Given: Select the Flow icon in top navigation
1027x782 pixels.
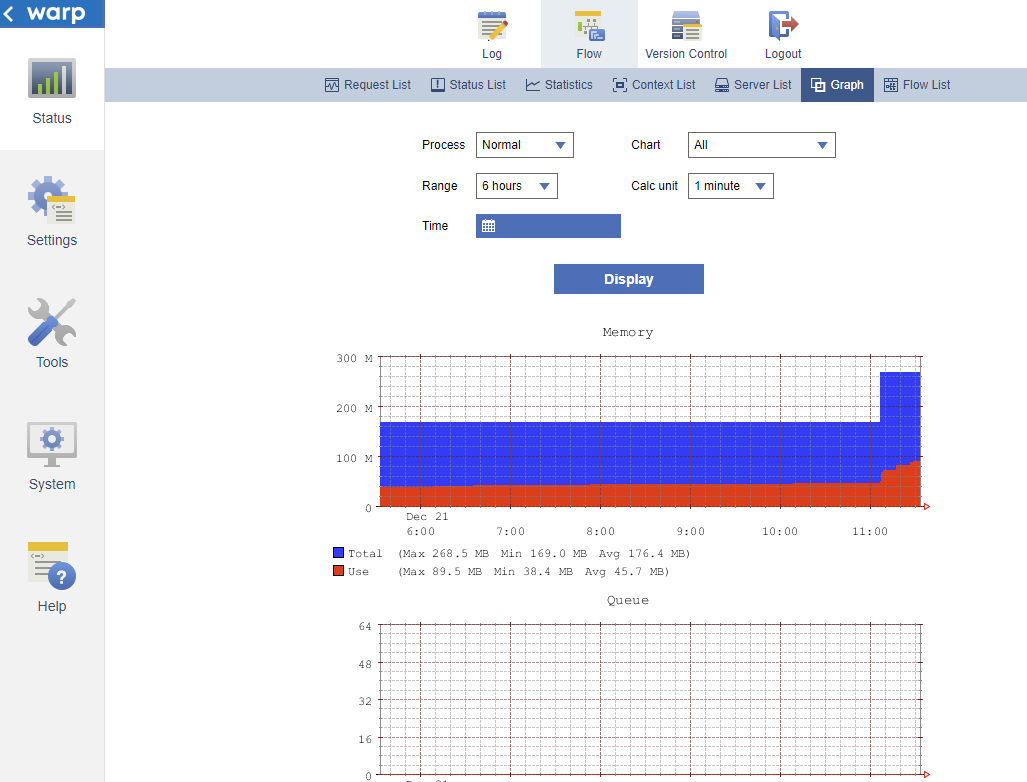Looking at the screenshot, I should [588, 32].
